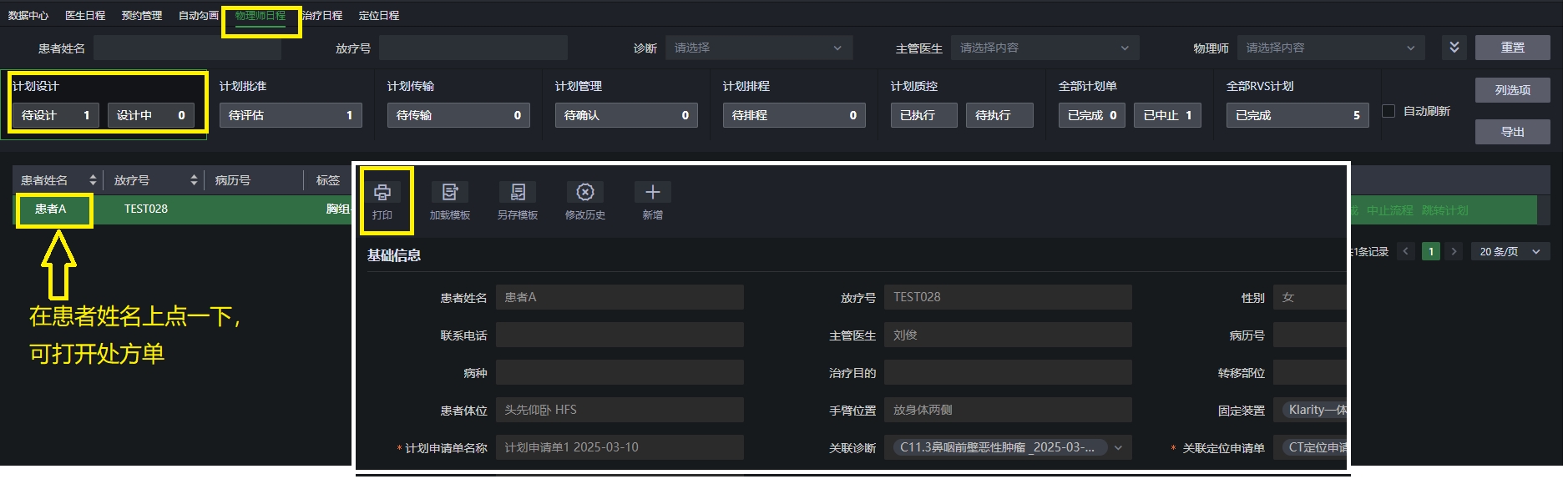Click the 计划申请单名称 field
Viewport: 1568px width, 479px height.
(x=620, y=447)
